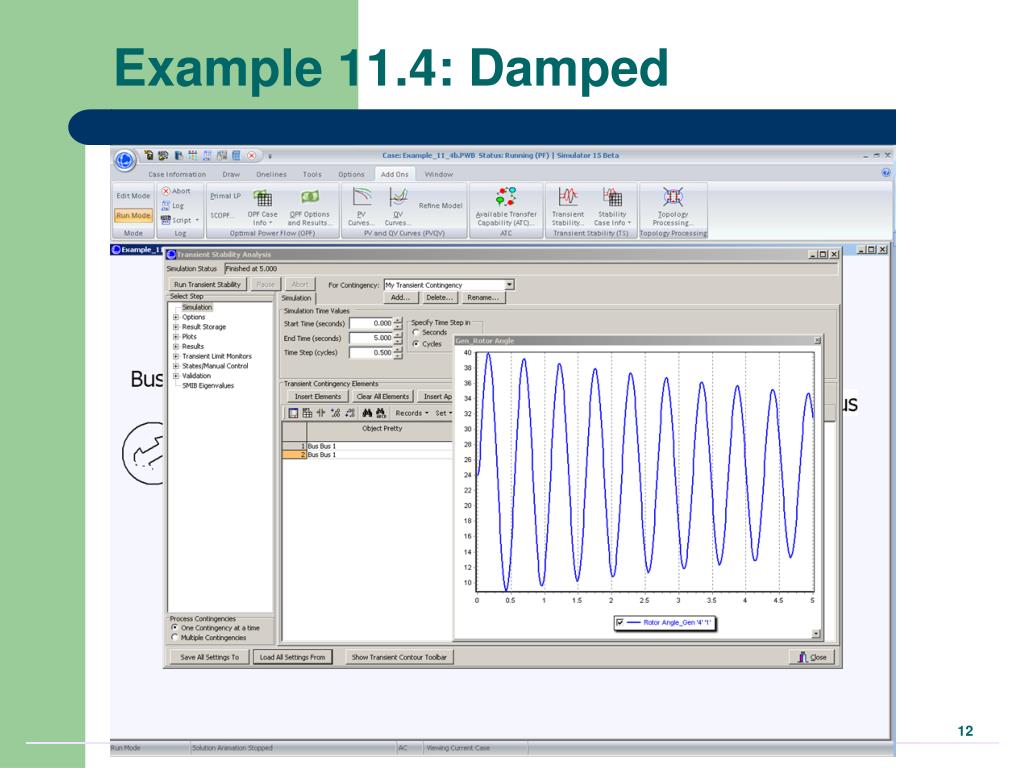
Task: Select the Seconds time step radio button
Action: pyautogui.click(x=416, y=332)
